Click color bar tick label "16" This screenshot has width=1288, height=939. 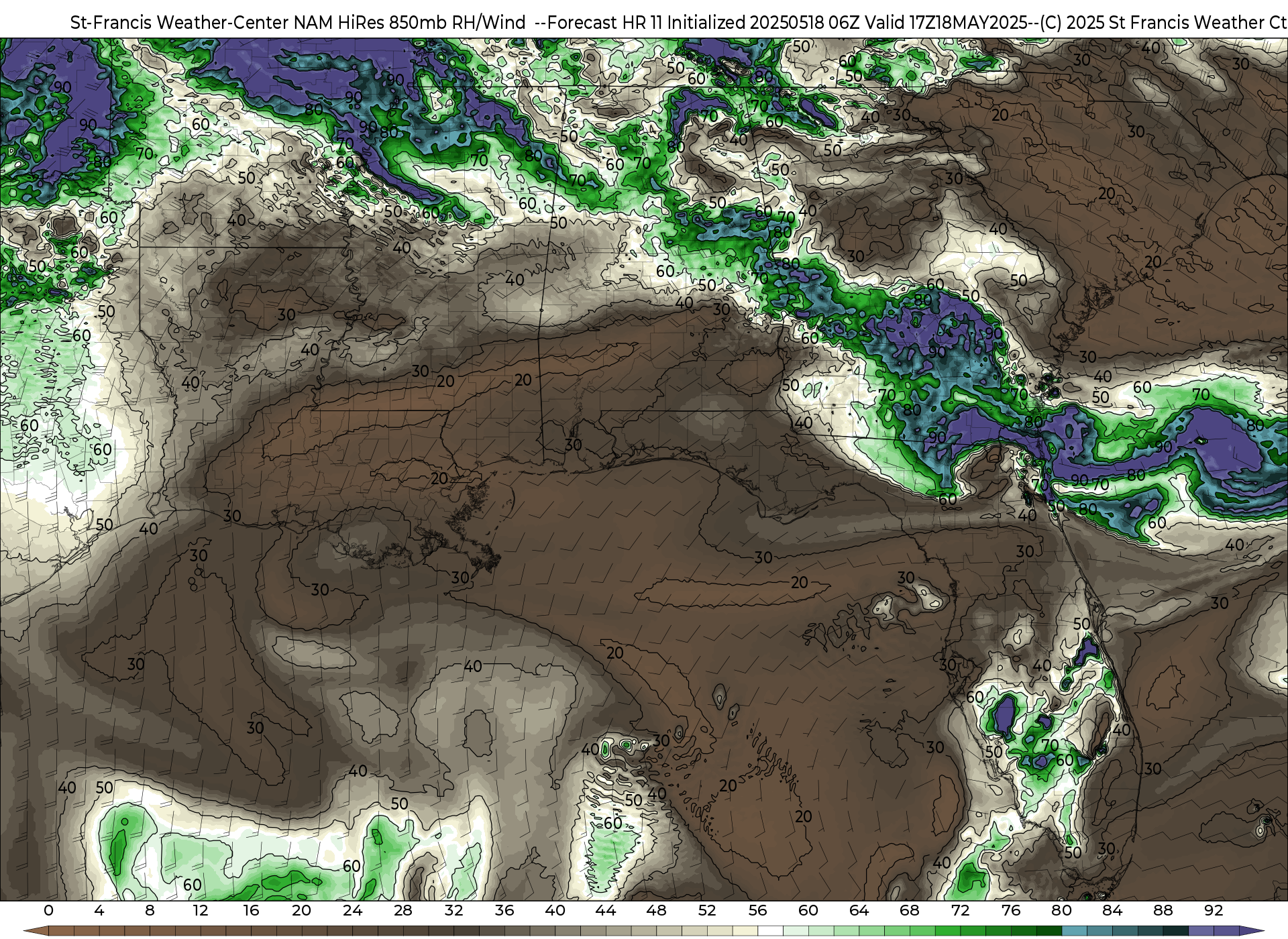point(251,910)
